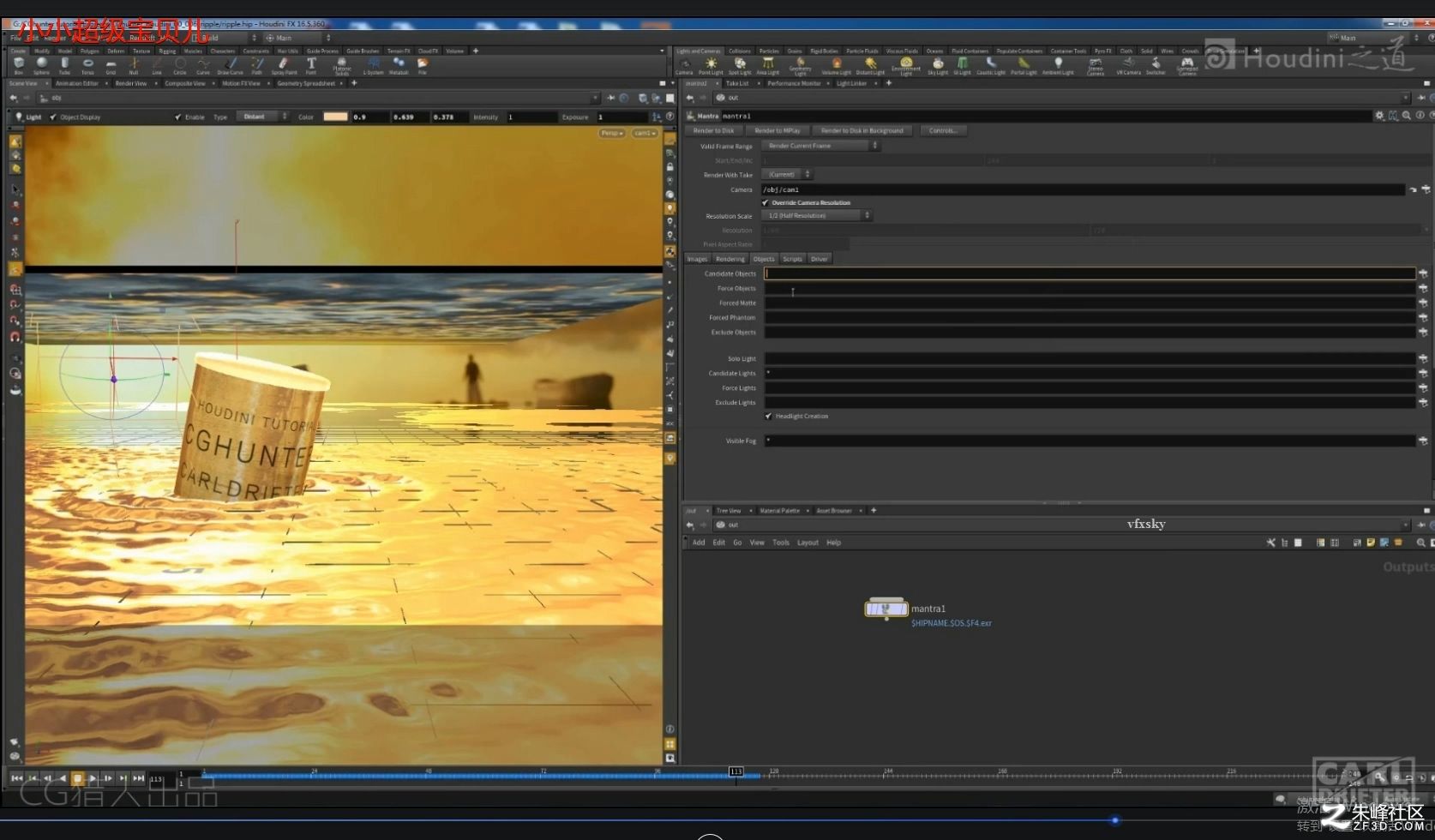Click the Intensity value field
The image size is (1435, 840).
coord(531,117)
